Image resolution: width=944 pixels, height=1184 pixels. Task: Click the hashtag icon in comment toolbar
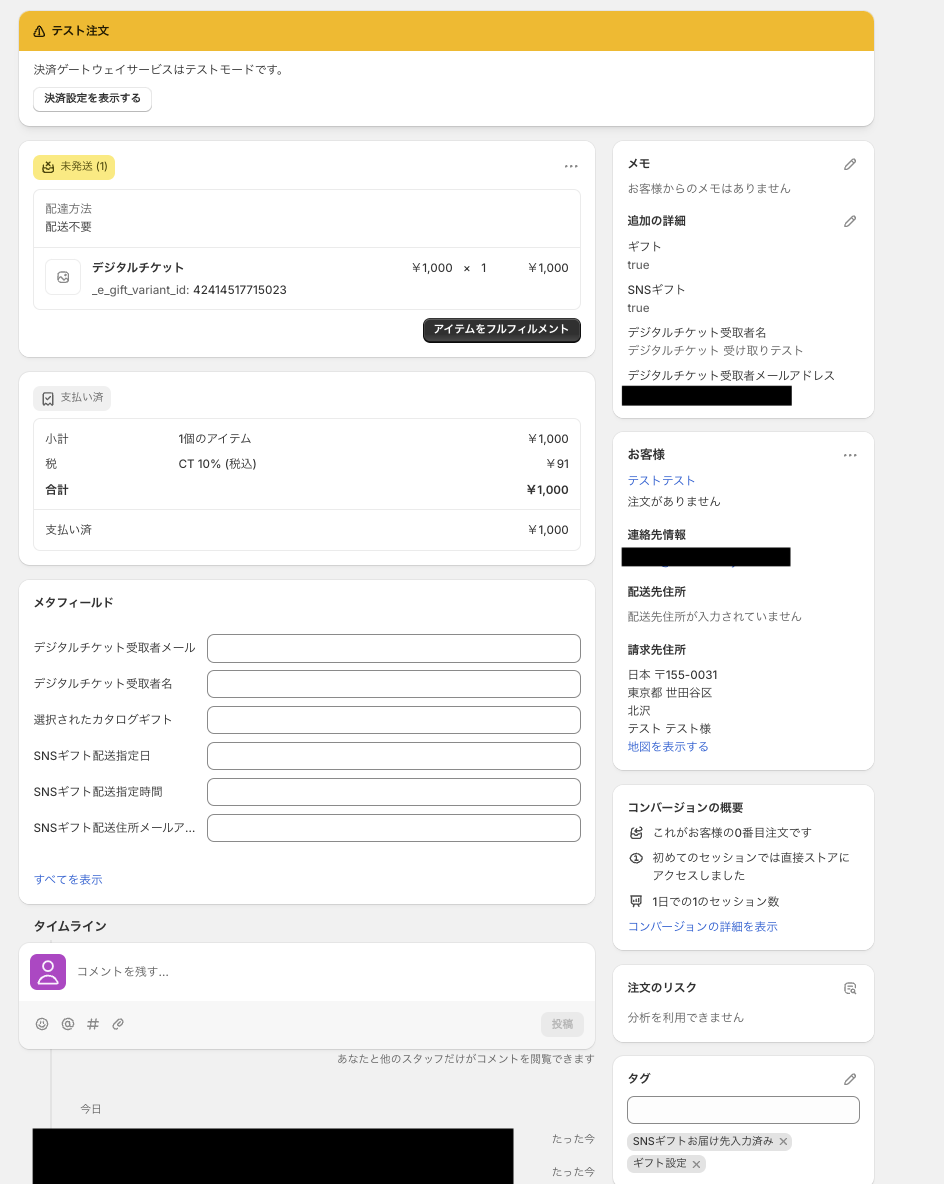(93, 1024)
